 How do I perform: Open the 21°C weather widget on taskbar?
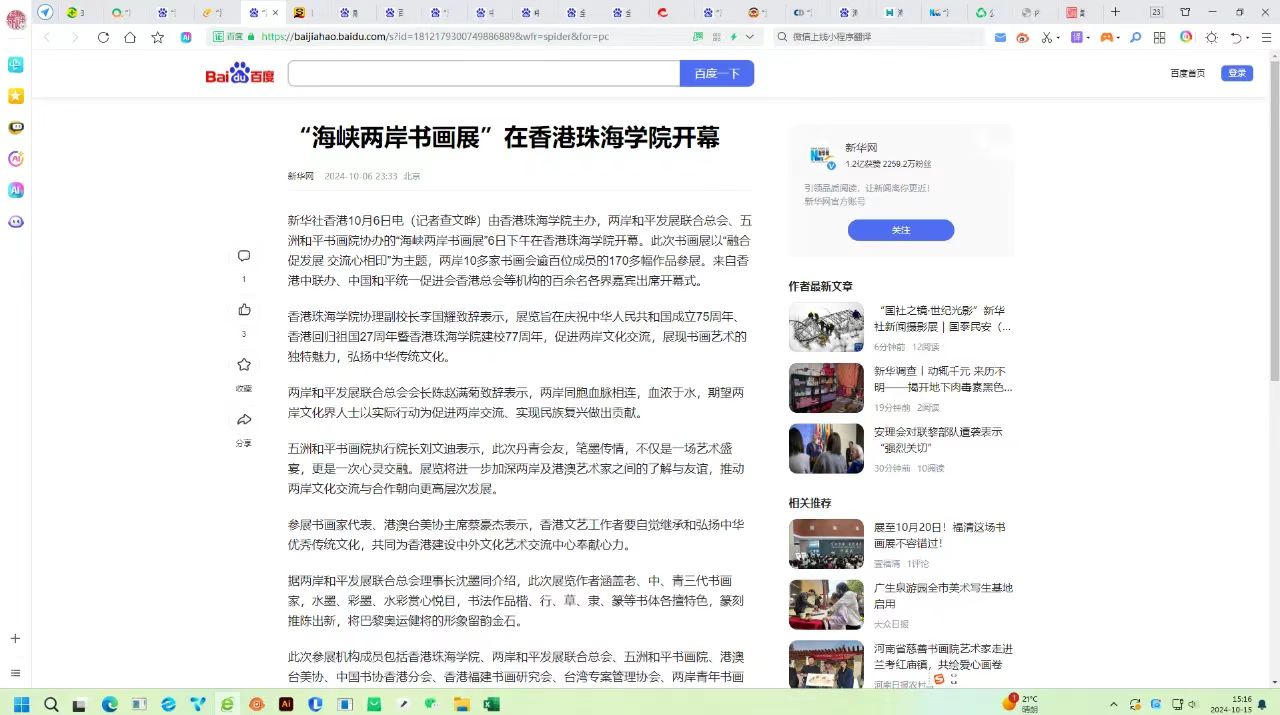pyautogui.click(x=1020, y=704)
